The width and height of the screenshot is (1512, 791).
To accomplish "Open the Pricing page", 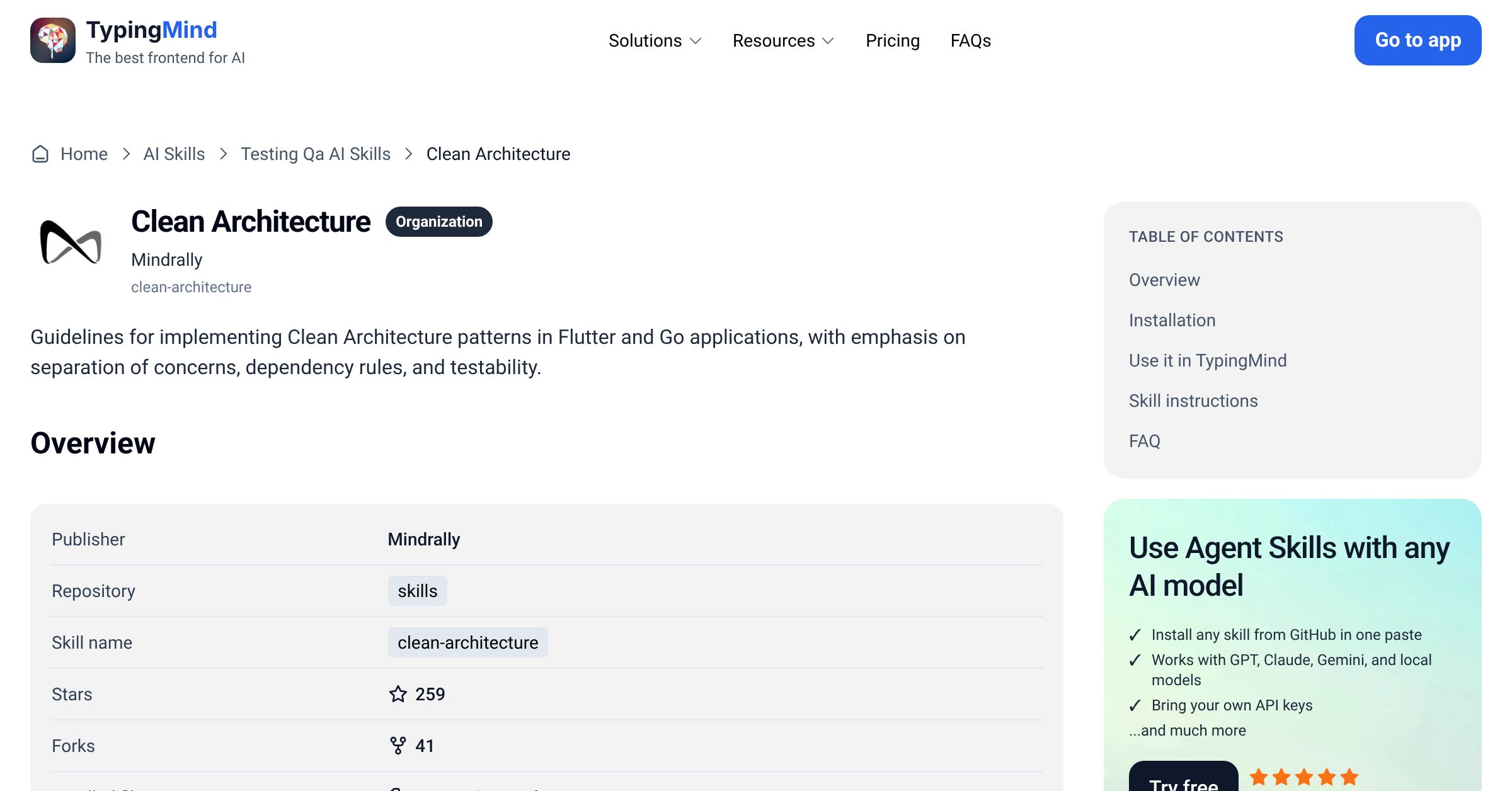I will click(x=893, y=41).
